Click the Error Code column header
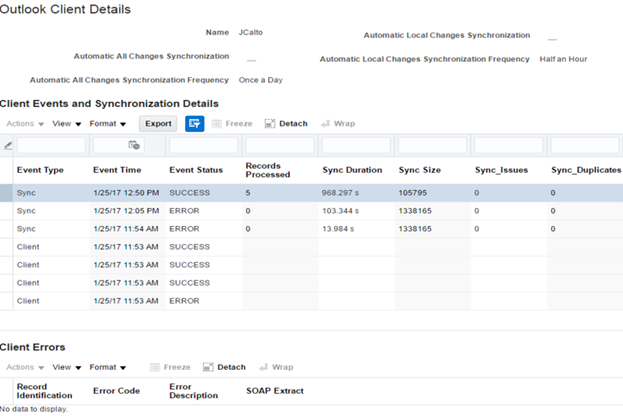 (x=116, y=390)
